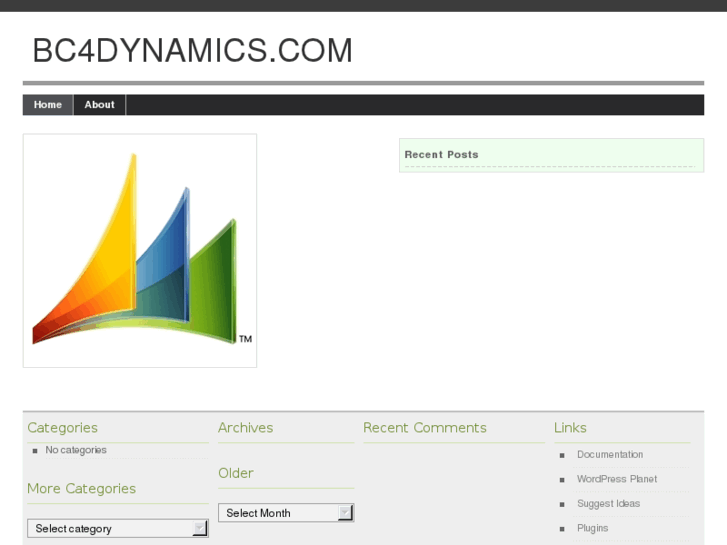Viewport: 727px width, 545px height.
Task: Click the Recent Comments heading
Action: coord(425,428)
